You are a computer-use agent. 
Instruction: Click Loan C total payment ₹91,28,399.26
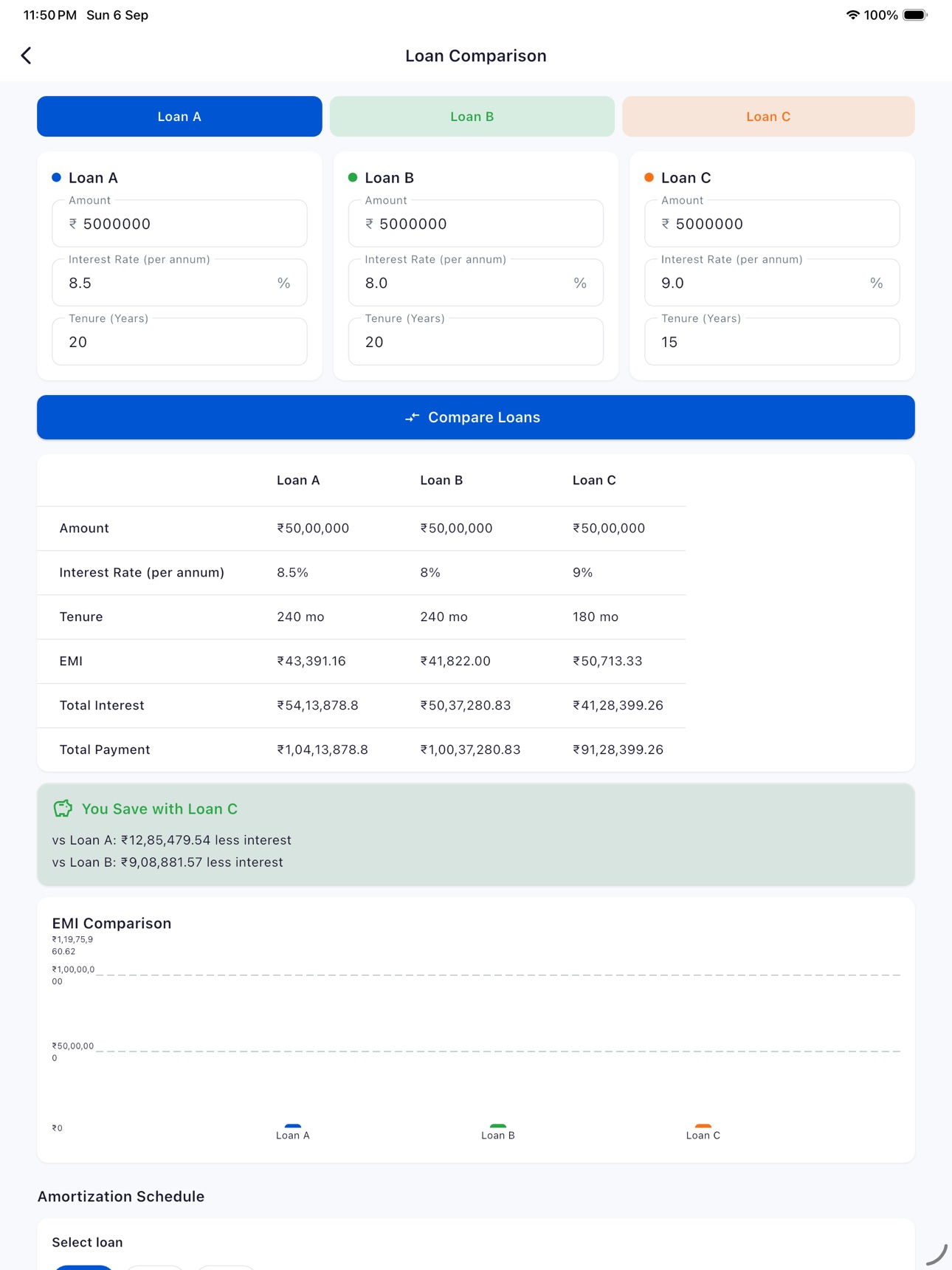click(618, 749)
